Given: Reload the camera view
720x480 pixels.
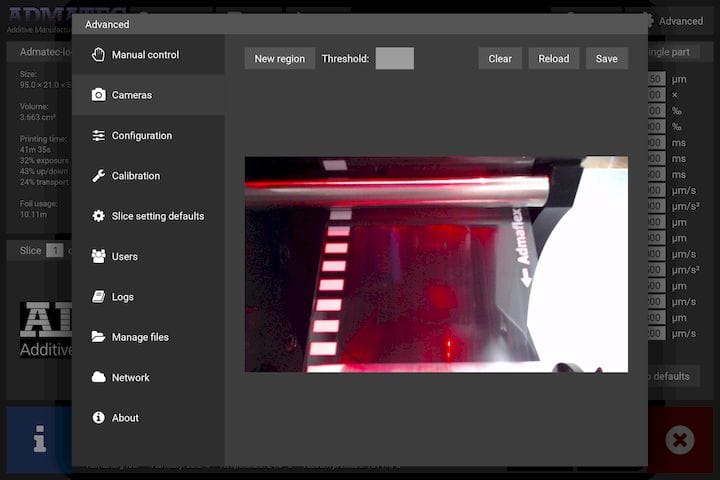Looking at the screenshot, I should pos(553,59).
